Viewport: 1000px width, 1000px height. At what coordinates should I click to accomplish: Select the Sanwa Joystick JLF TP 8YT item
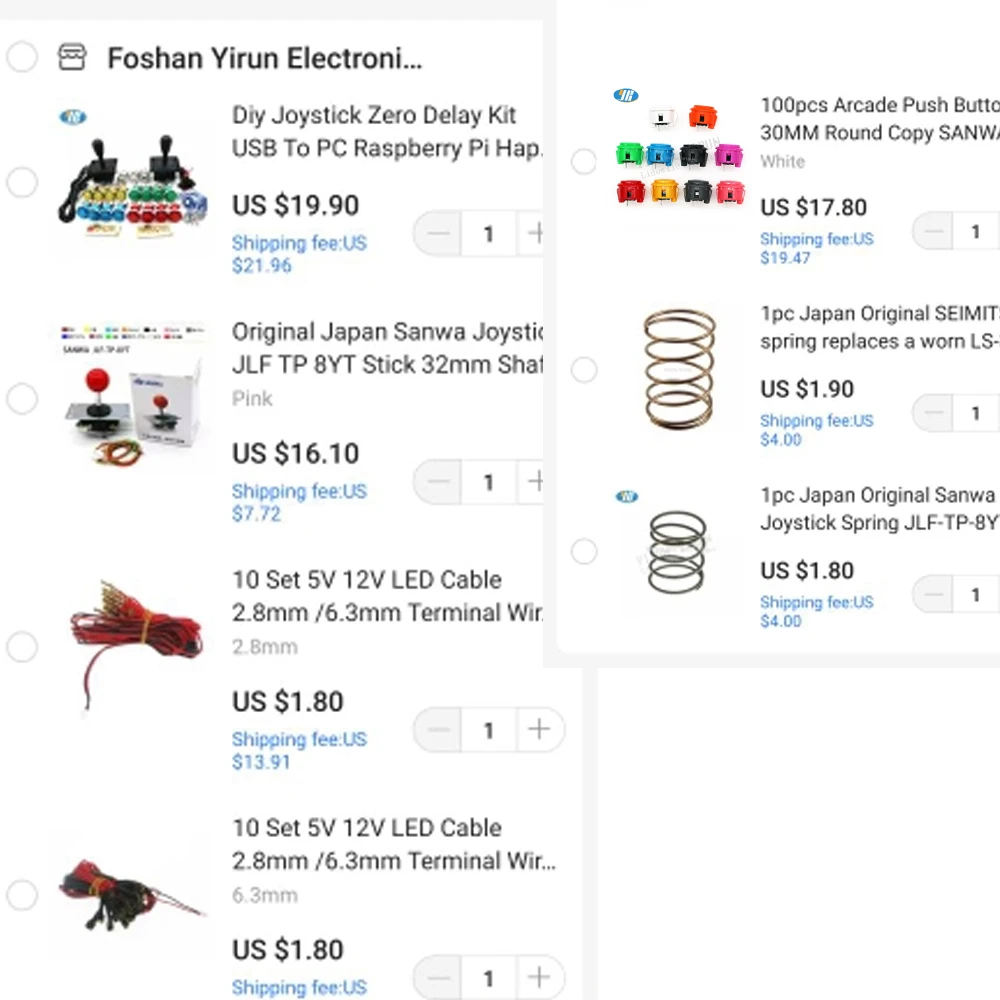coord(22,399)
